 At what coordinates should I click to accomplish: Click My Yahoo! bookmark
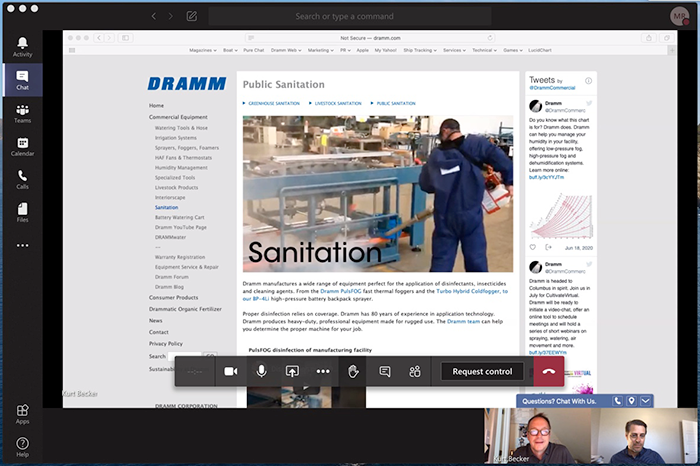coord(386,50)
